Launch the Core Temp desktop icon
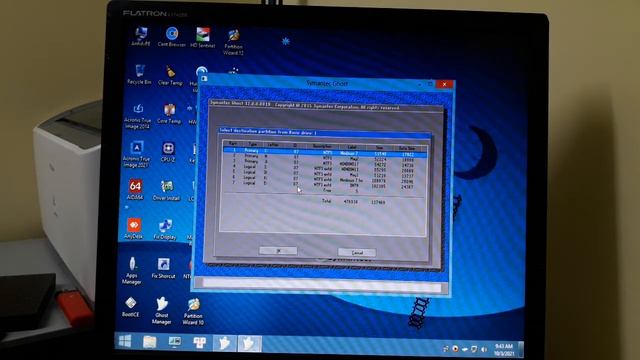The height and width of the screenshot is (360, 640). pyautogui.click(x=169, y=114)
